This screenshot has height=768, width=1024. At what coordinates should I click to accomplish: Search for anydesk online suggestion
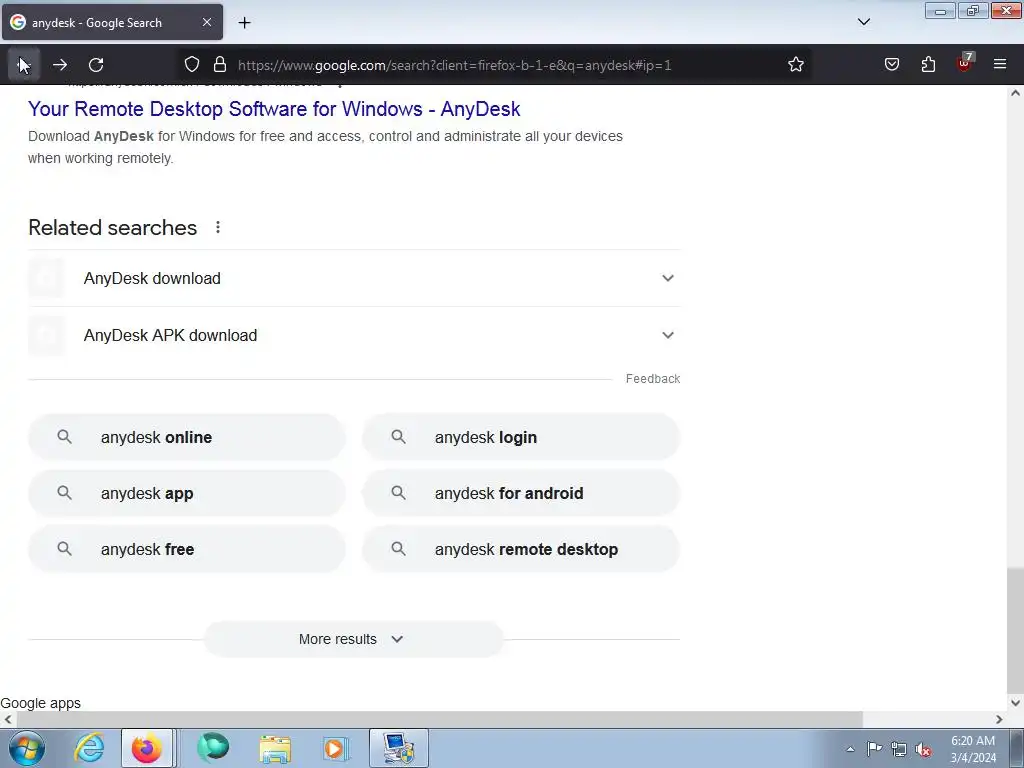(x=187, y=438)
